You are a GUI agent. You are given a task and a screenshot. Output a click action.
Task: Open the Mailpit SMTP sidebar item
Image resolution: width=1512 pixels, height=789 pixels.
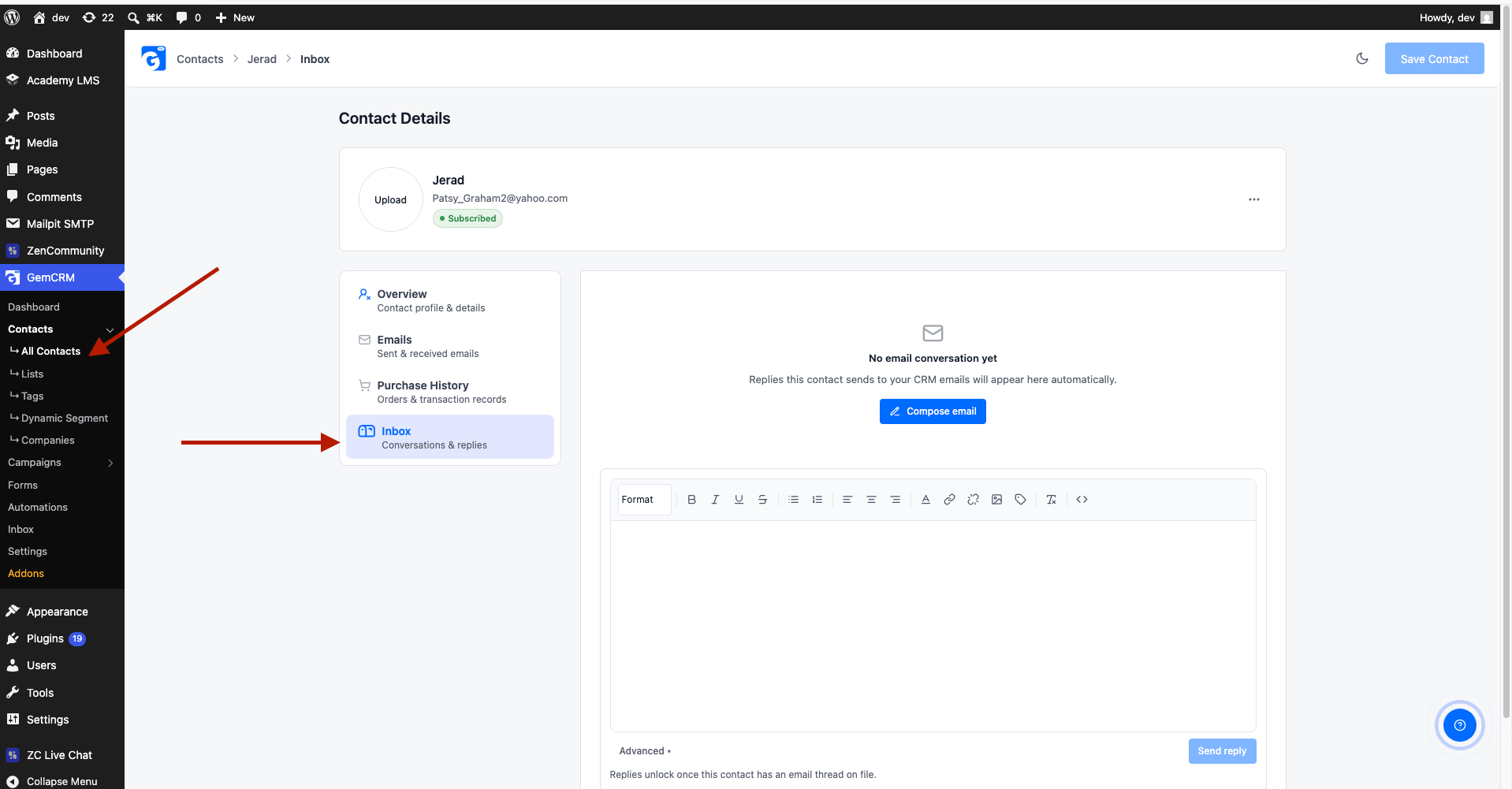click(62, 224)
